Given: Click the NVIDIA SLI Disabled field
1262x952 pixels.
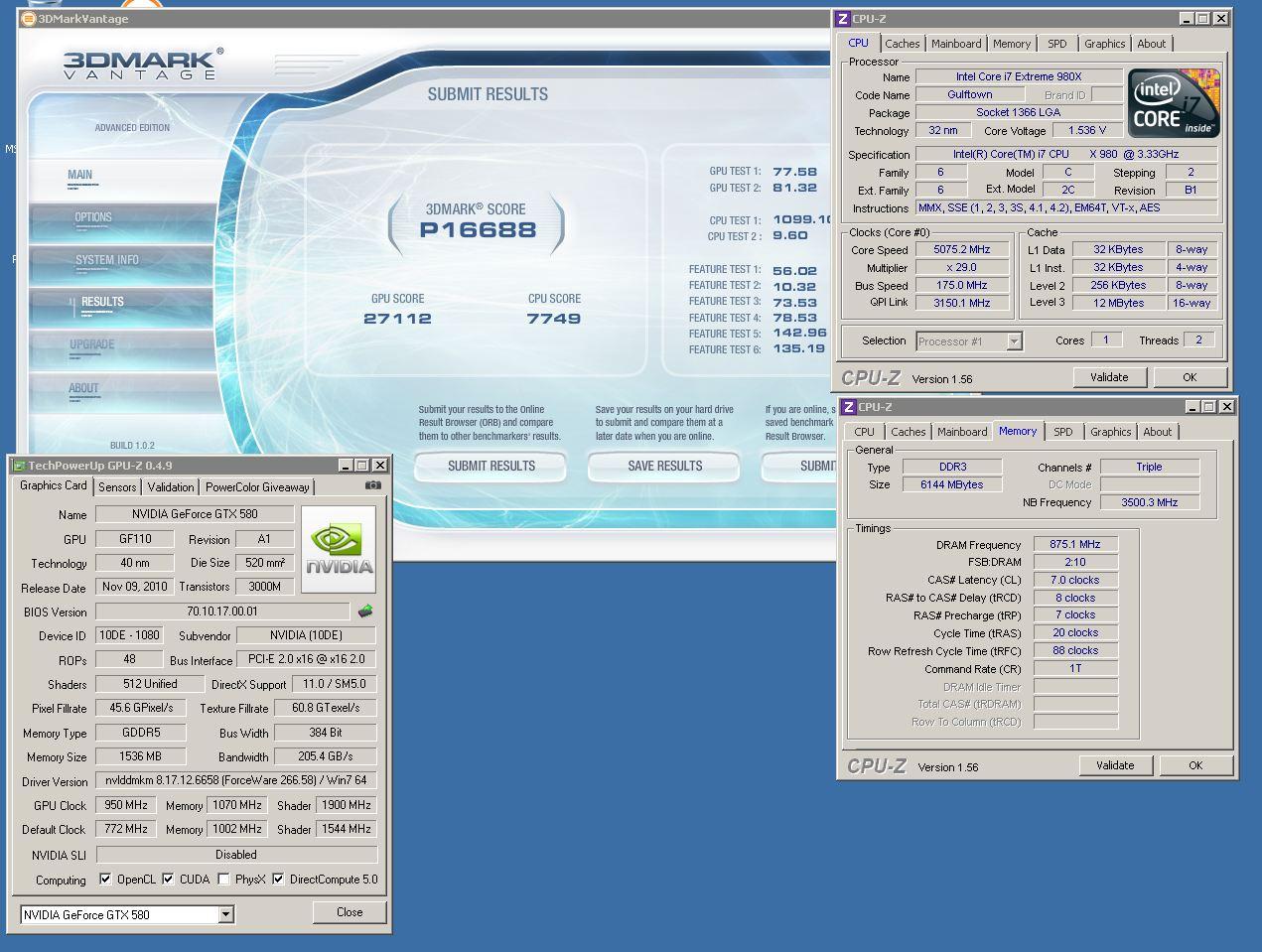Looking at the screenshot, I should [236, 855].
